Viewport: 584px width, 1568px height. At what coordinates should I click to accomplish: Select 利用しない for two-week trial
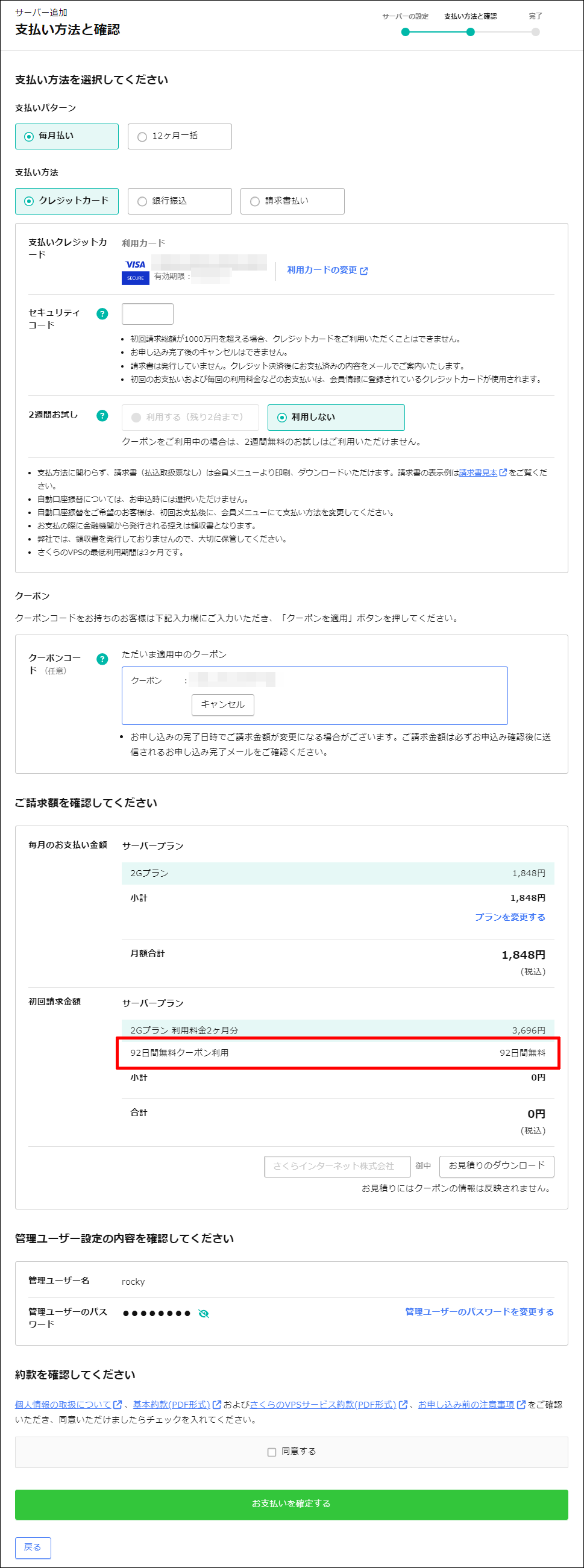(336, 418)
